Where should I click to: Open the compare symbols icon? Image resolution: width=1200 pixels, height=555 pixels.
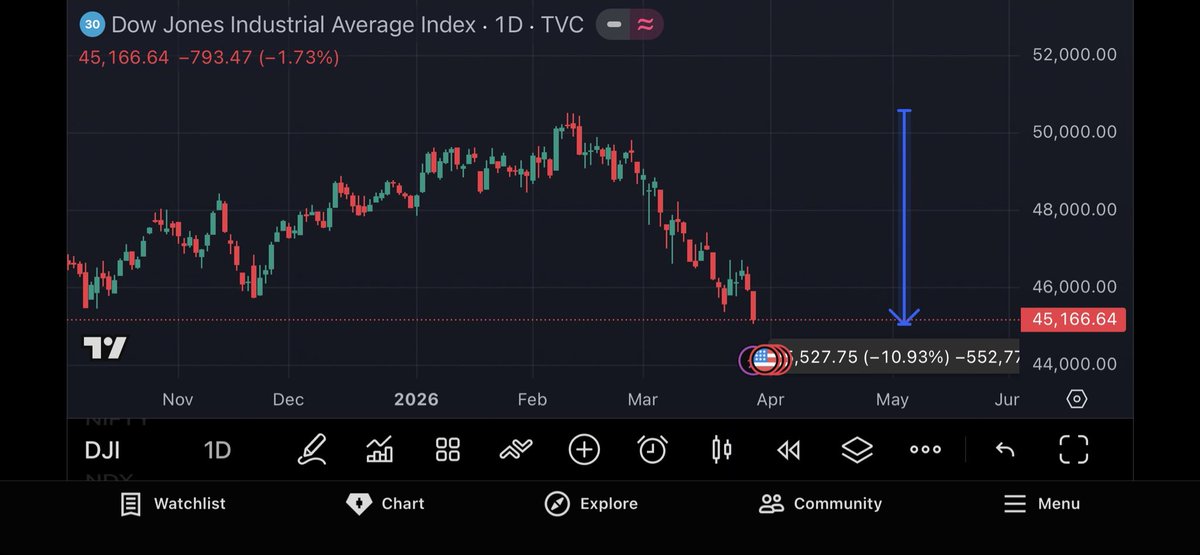(515, 450)
